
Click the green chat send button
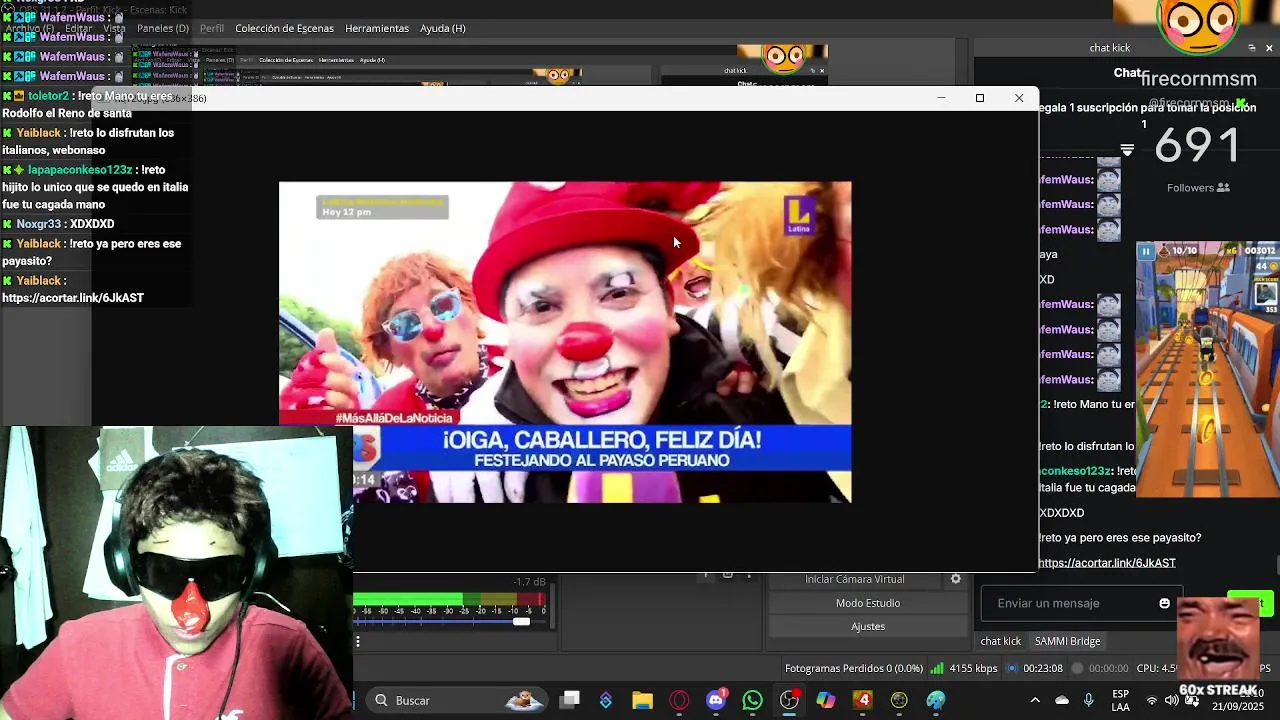pyautogui.click(x=1250, y=603)
